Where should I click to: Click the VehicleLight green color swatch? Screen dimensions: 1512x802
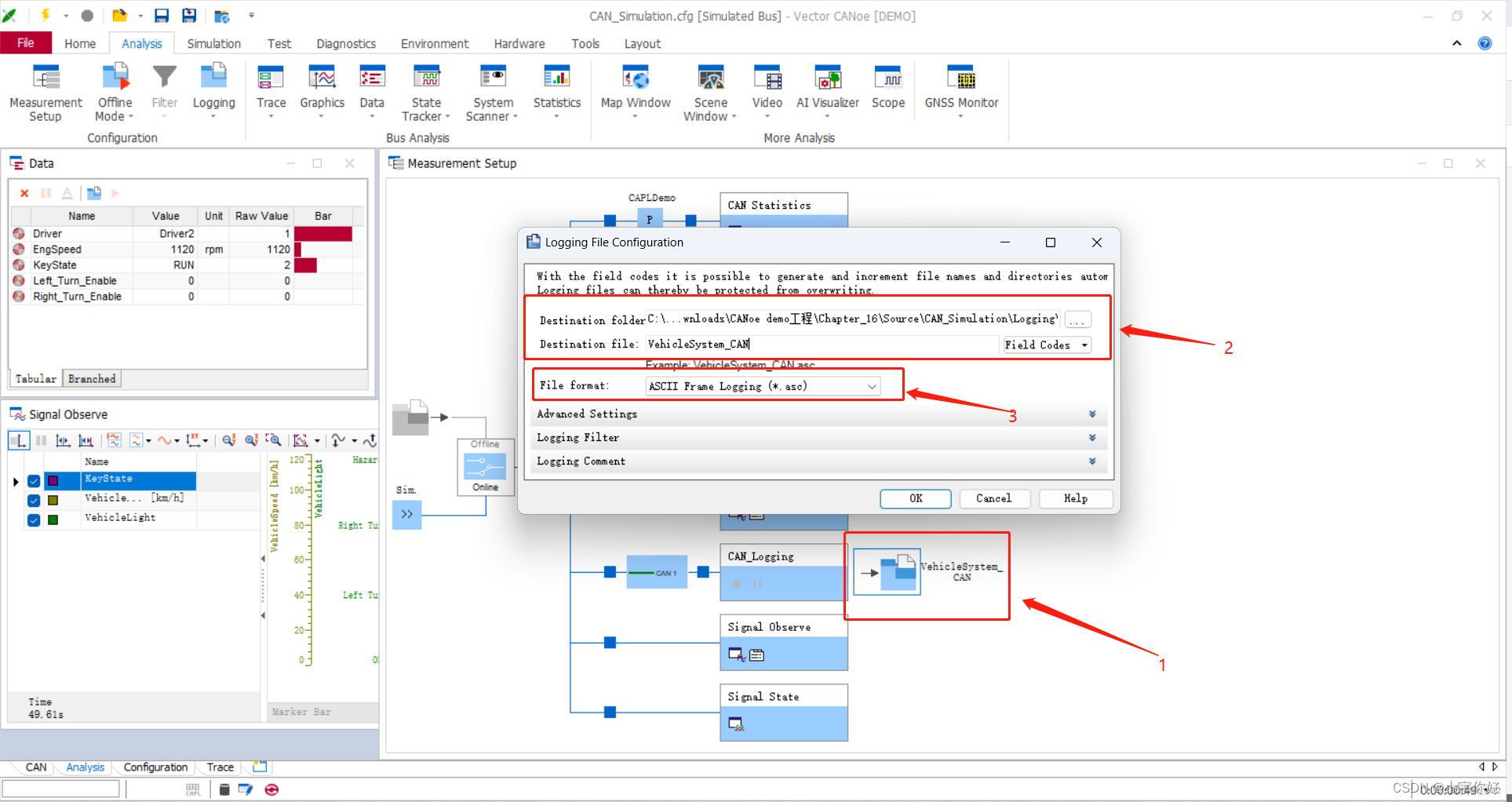53,519
